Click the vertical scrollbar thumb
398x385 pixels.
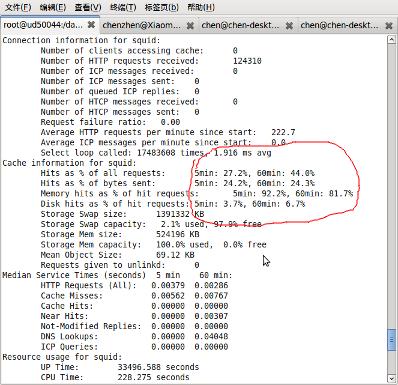(392, 340)
